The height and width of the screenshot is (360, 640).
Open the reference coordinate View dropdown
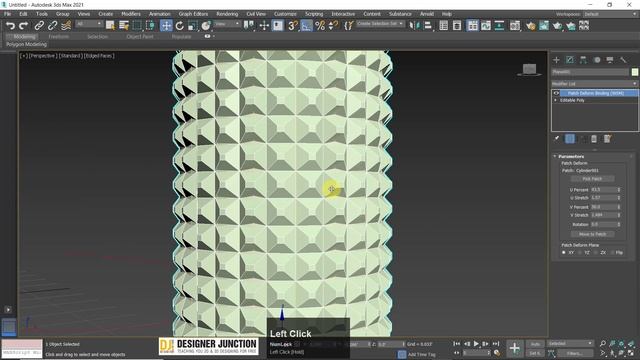click(227, 24)
